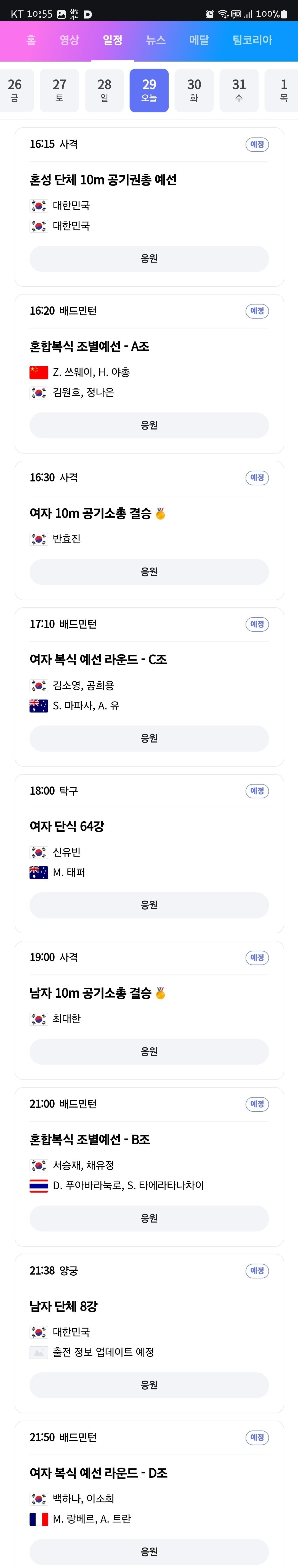This screenshot has width=298, height=1568.
Task: Tap the alarm icon in status bar
Action: [210, 14]
